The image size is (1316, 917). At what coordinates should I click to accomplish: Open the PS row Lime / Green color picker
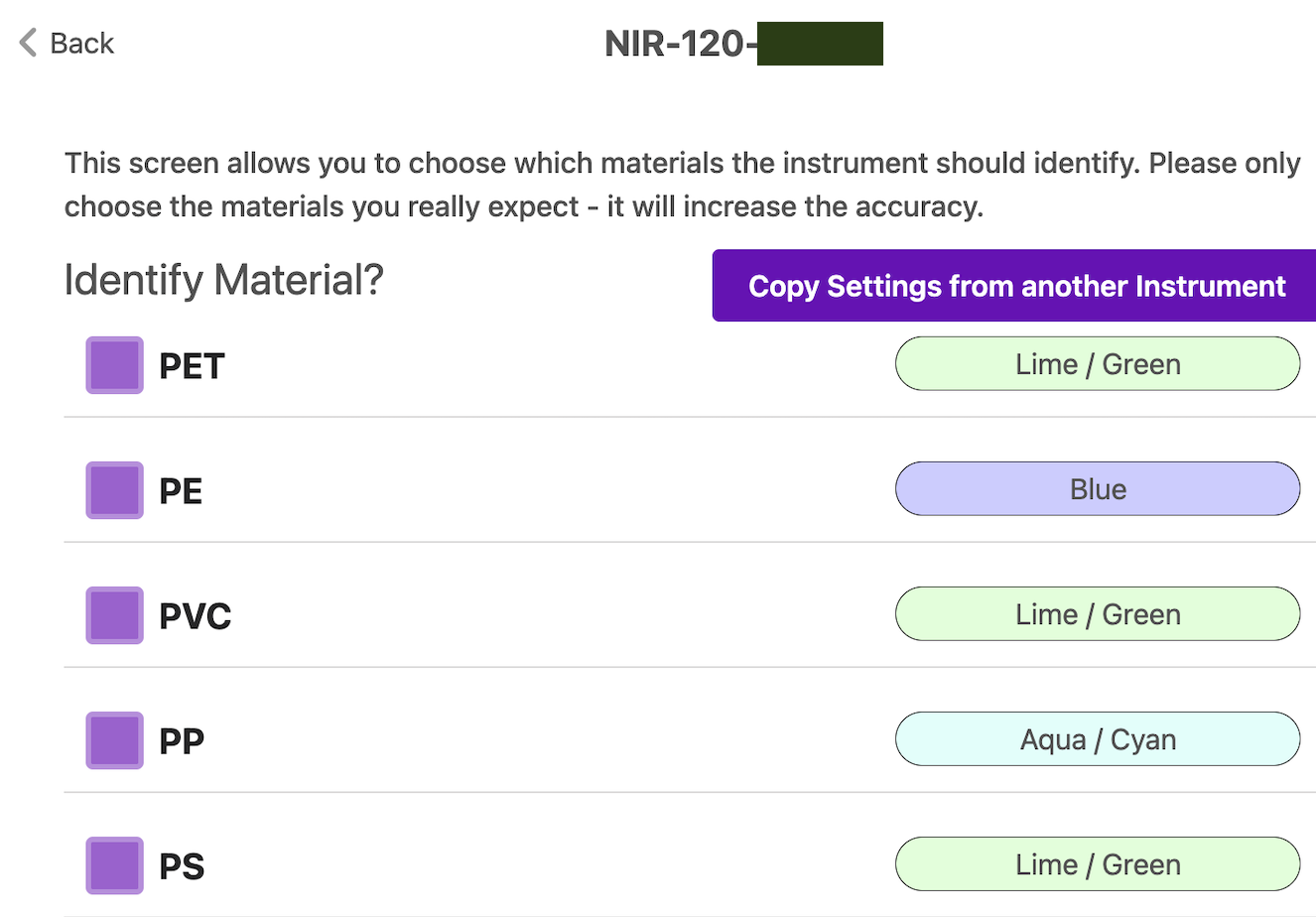click(x=1097, y=864)
